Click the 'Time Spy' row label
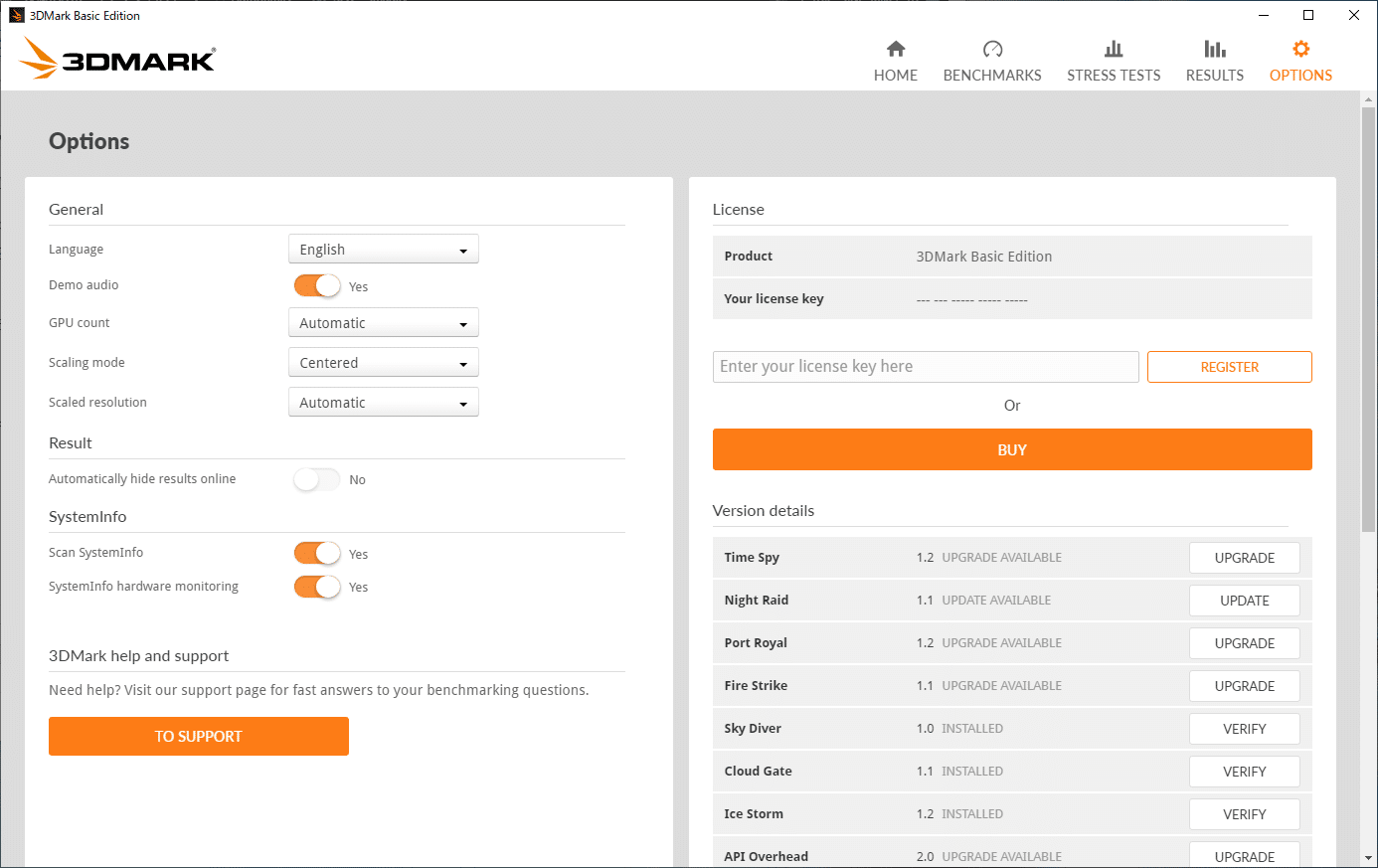 coord(752,558)
